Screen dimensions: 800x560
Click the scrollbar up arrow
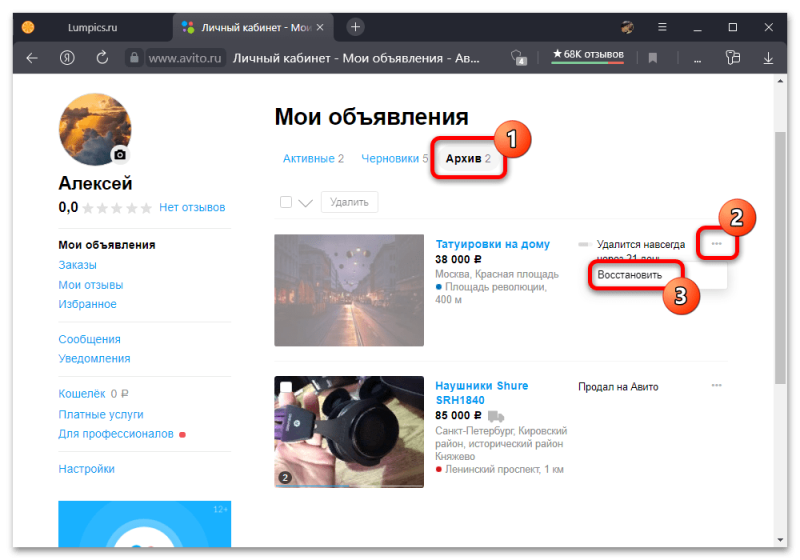click(780, 81)
